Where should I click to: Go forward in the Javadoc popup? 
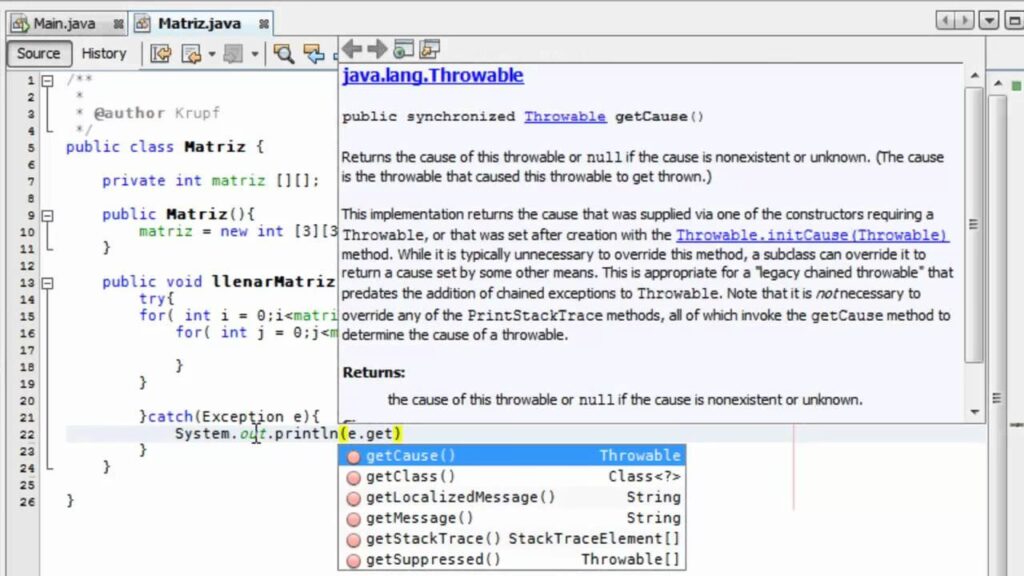tap(377, 49)
